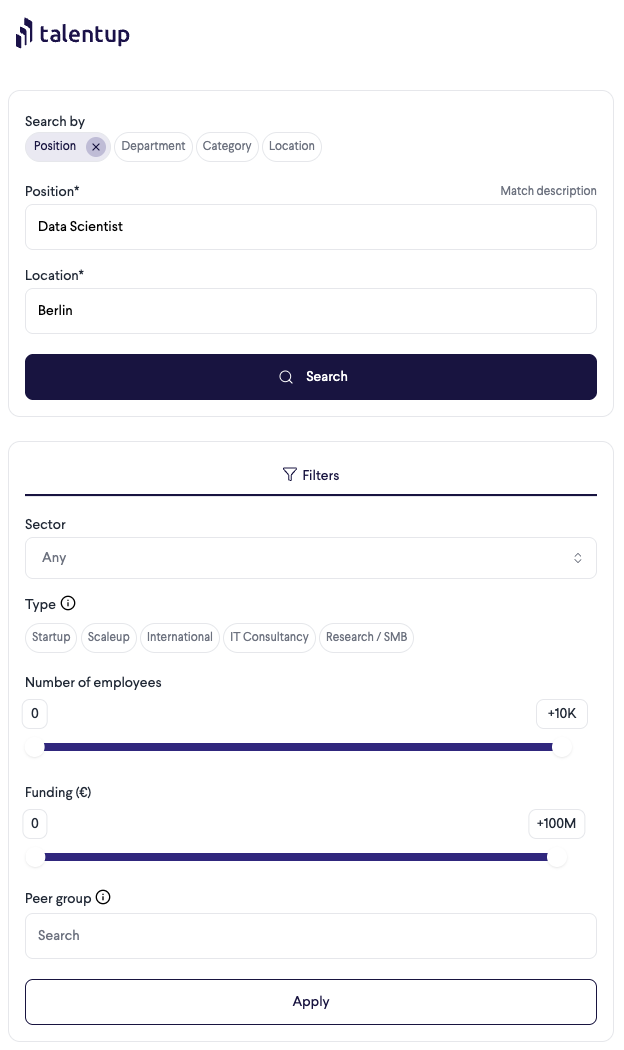Screen dimensions: 624x1050
Task: Click the Filters funnel icon
Action: click(290, 475)
